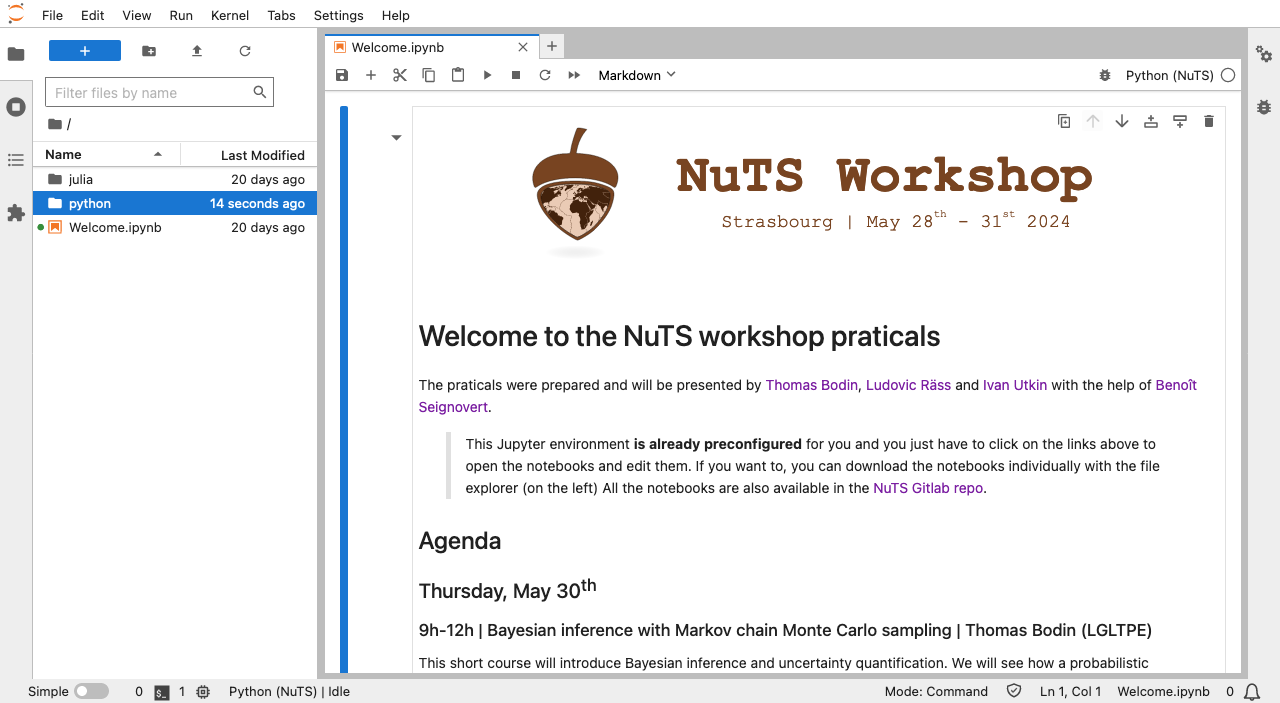Delete the current cell with the trash icon

point(1208,121)
